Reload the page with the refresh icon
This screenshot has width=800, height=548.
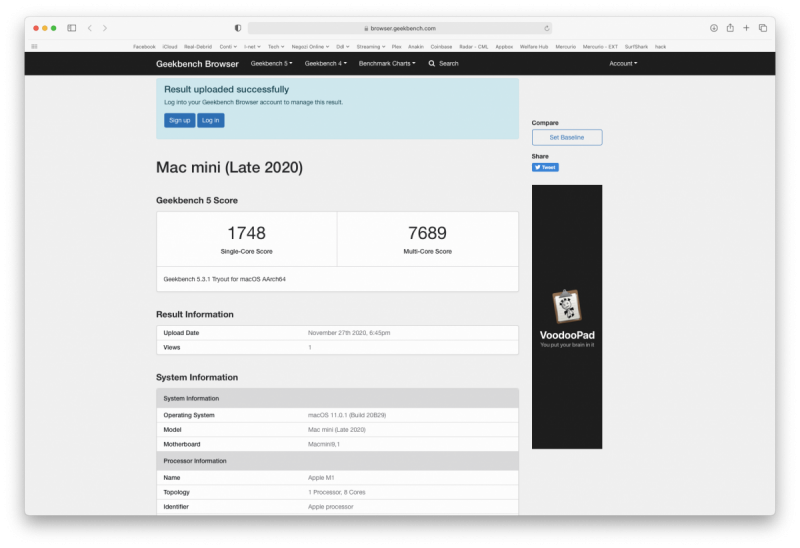(x=546, y=28)
